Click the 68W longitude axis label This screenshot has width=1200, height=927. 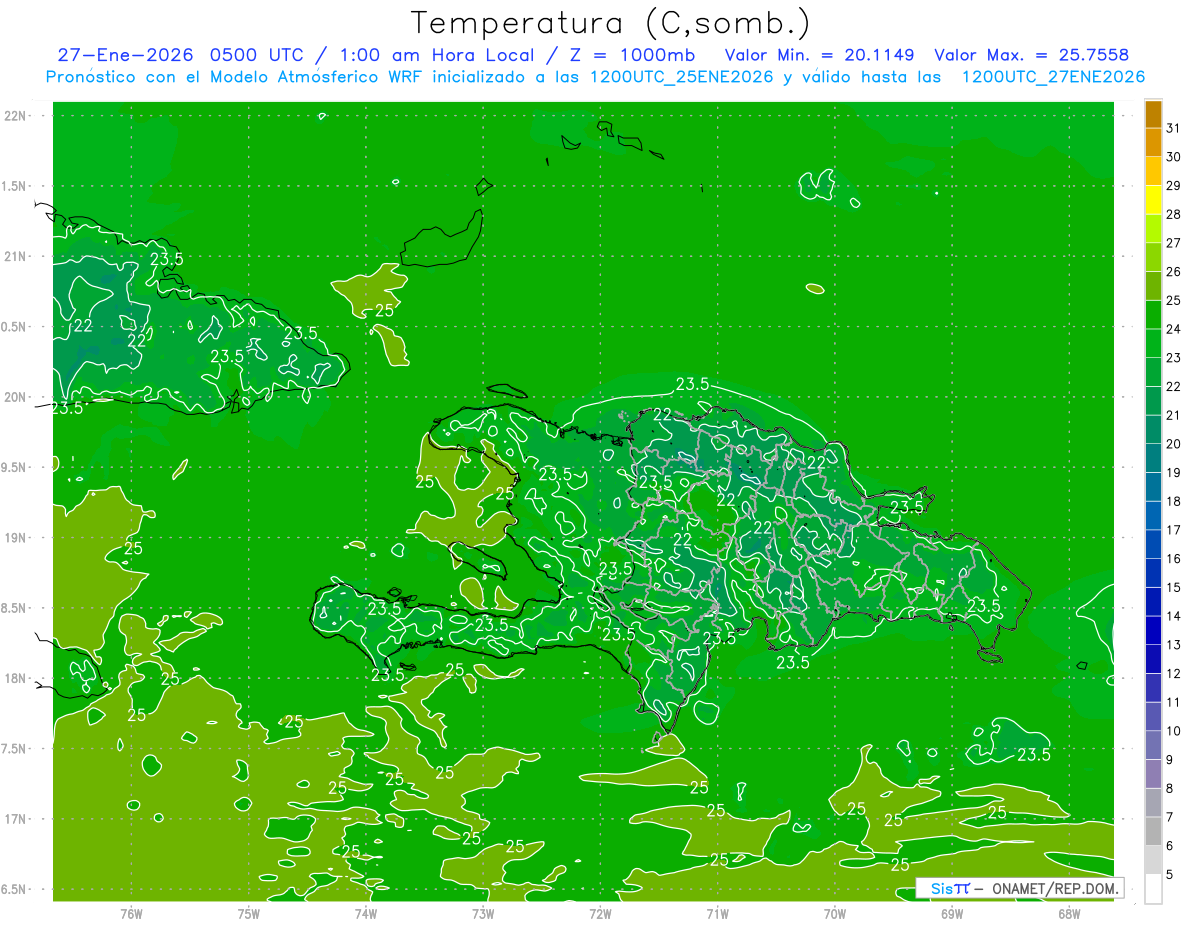pyautogui.click(x=1069, y=913)
